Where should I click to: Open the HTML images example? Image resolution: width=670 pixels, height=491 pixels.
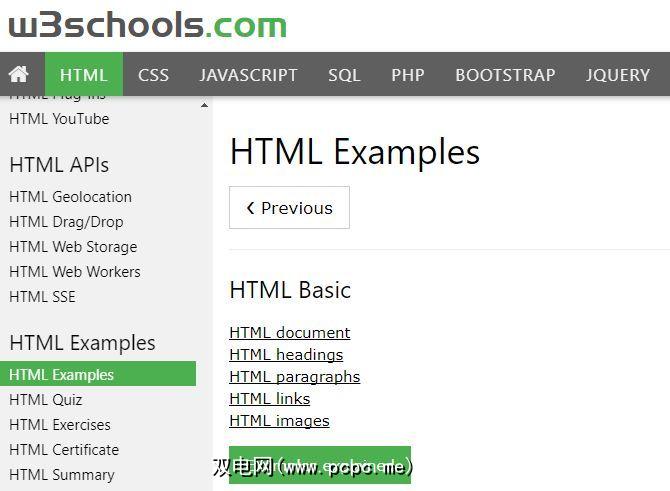[x=279, y=421]
